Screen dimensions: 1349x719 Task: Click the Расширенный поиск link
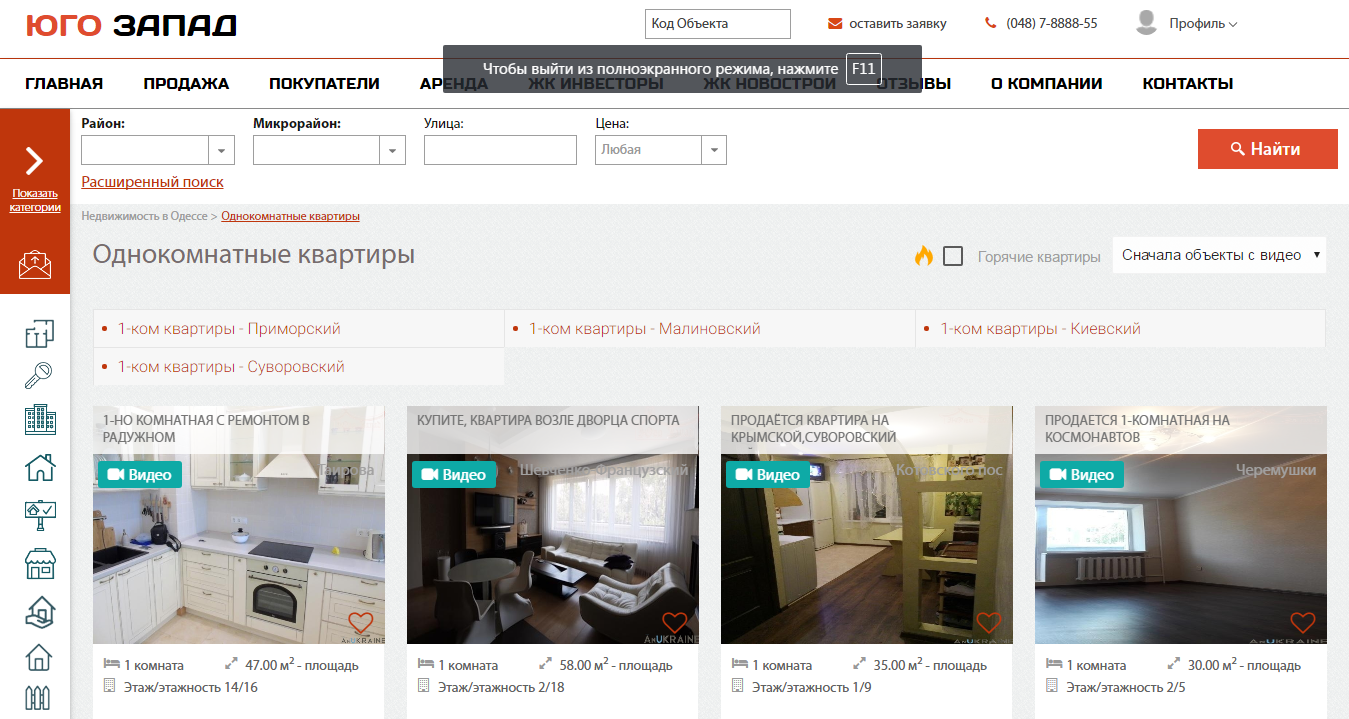click(x=152, y=182)
